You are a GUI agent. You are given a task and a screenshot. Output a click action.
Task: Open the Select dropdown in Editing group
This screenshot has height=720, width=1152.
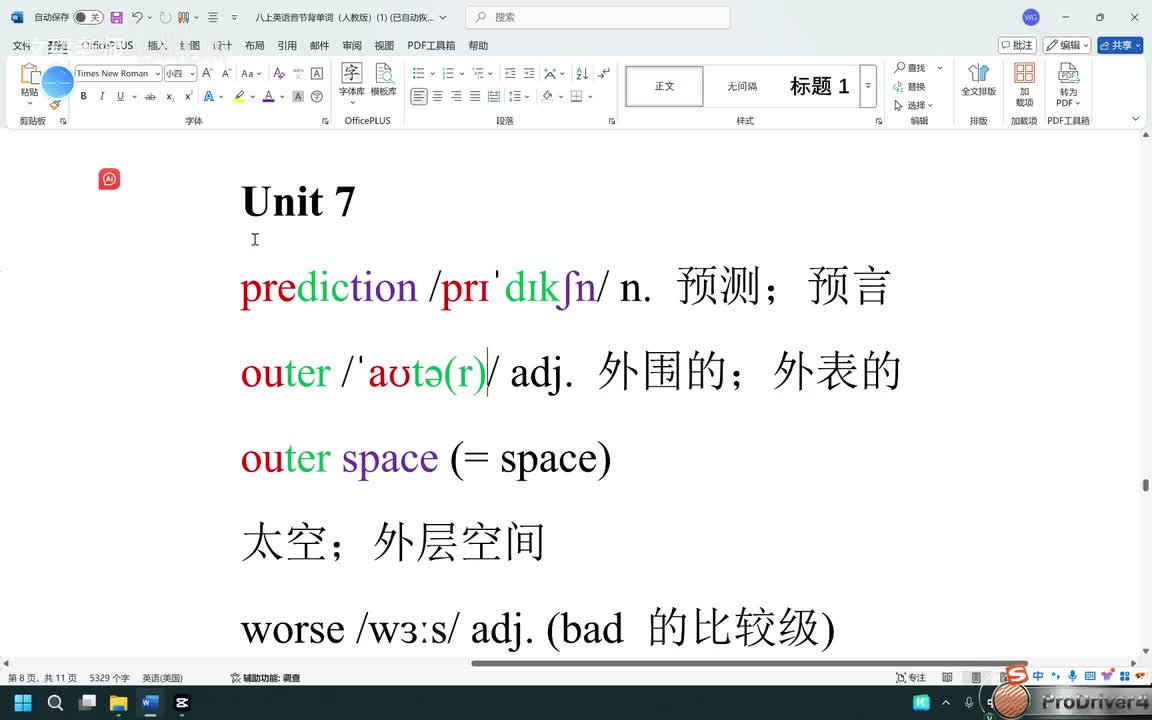pyautogui.click(x=913, y=105)
